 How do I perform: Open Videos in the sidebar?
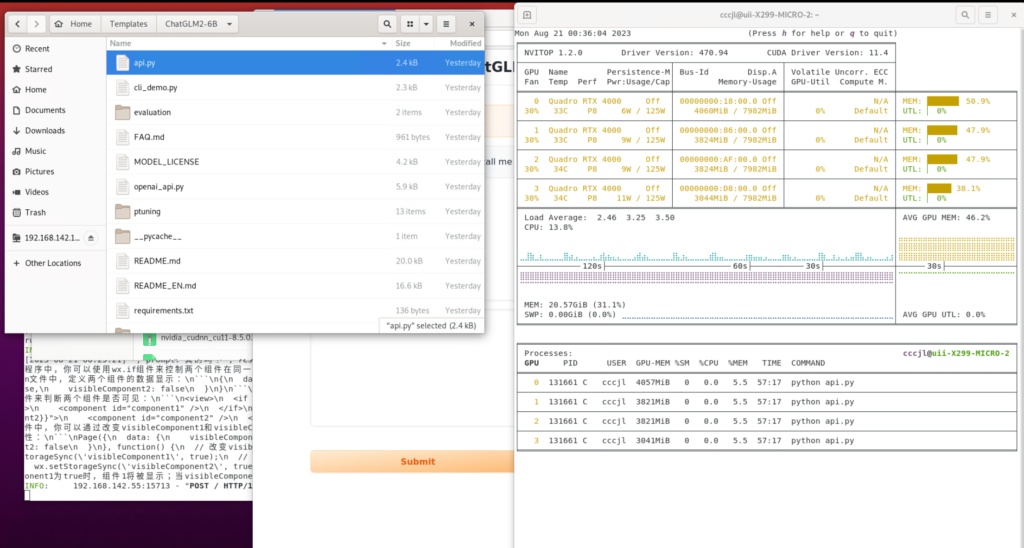pyautogui.click(x=56, y=192)
